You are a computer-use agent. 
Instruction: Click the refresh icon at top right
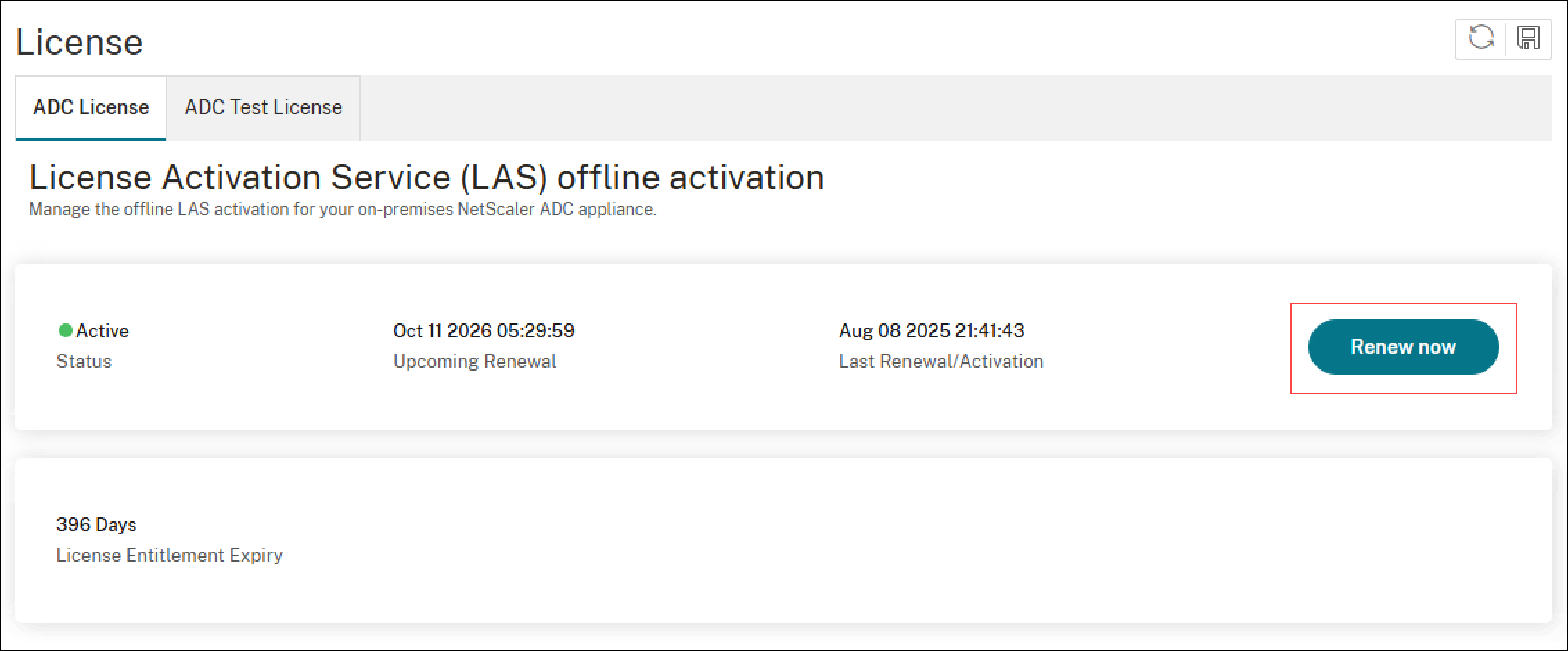click(x=1481, y=38)
